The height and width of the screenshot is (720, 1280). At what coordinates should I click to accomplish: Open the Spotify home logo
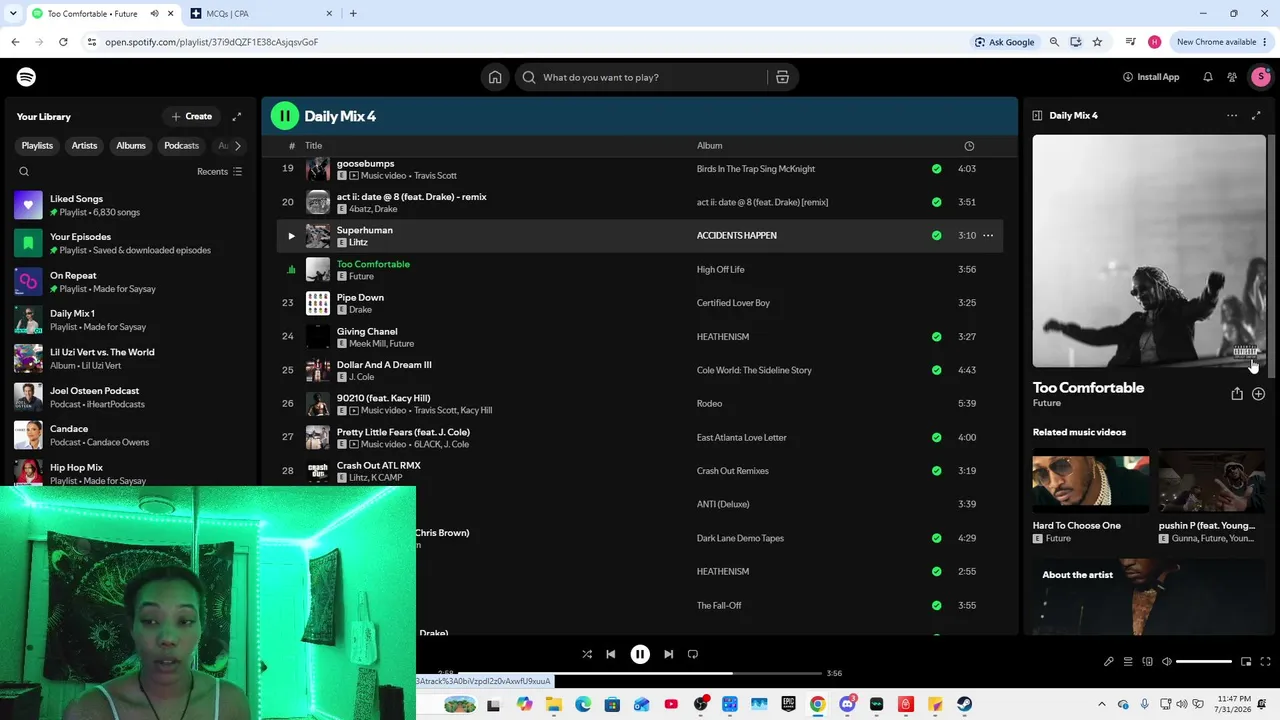point(27,77)
